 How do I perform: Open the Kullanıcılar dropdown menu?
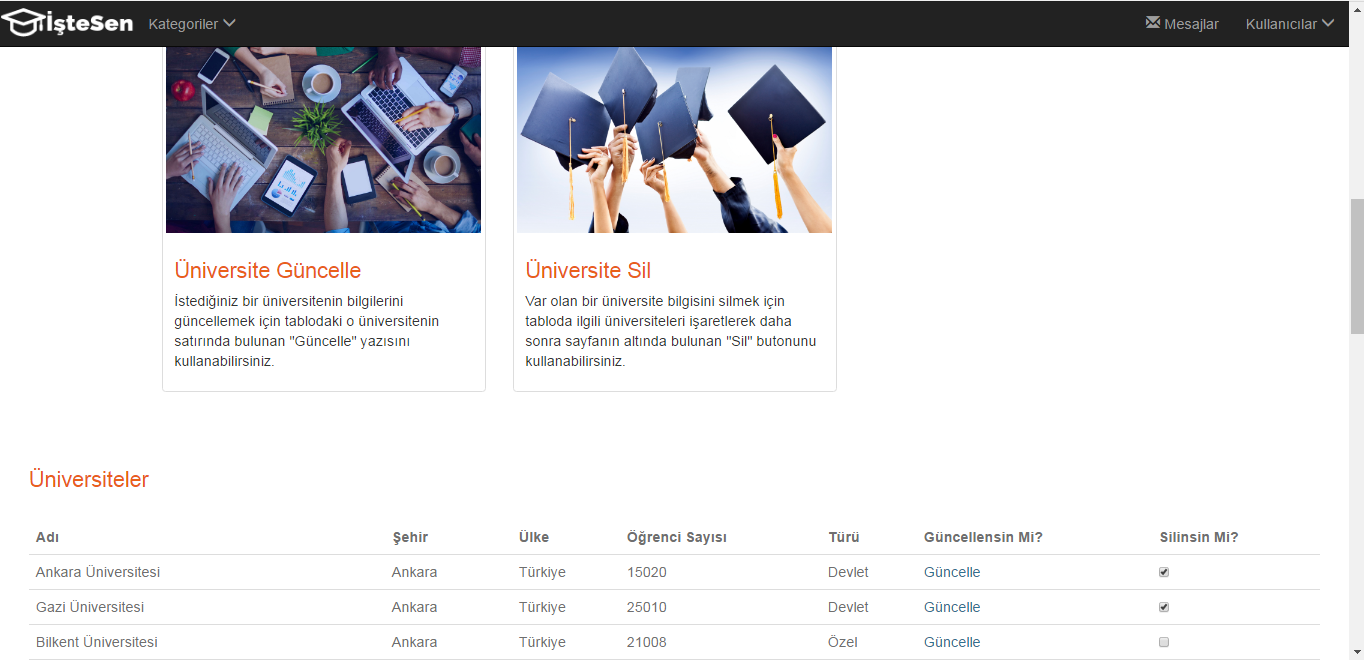[1290, 24]
